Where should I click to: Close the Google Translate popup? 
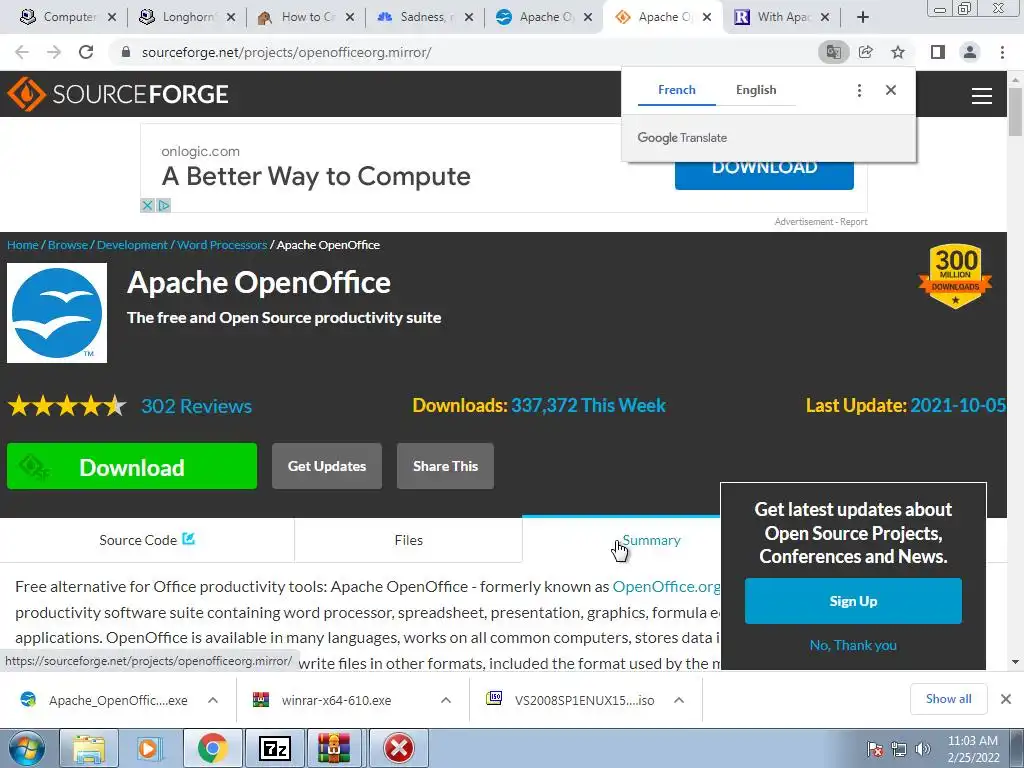click(x=891, y=90)
